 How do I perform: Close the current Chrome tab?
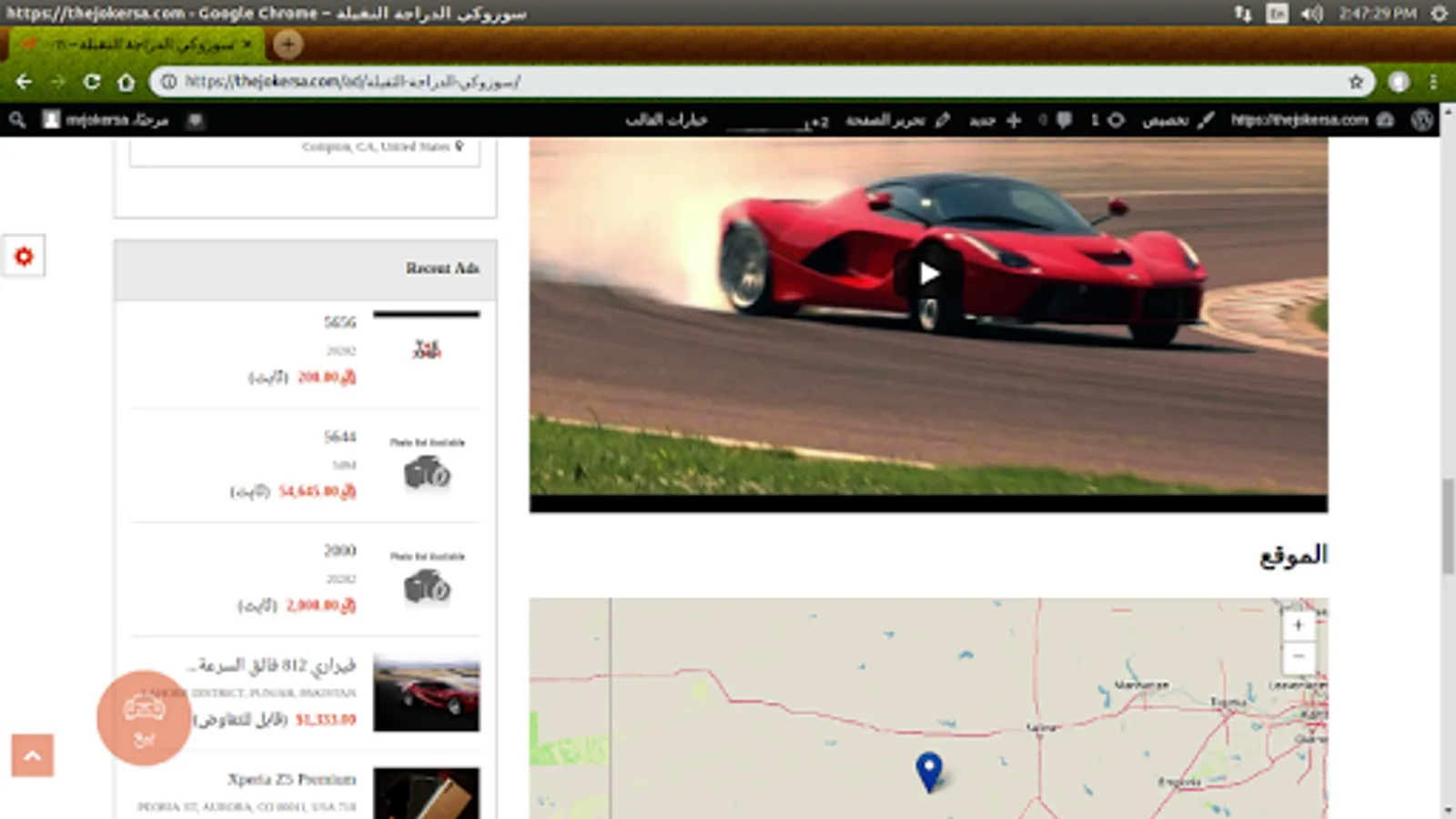tap(248, 44)
